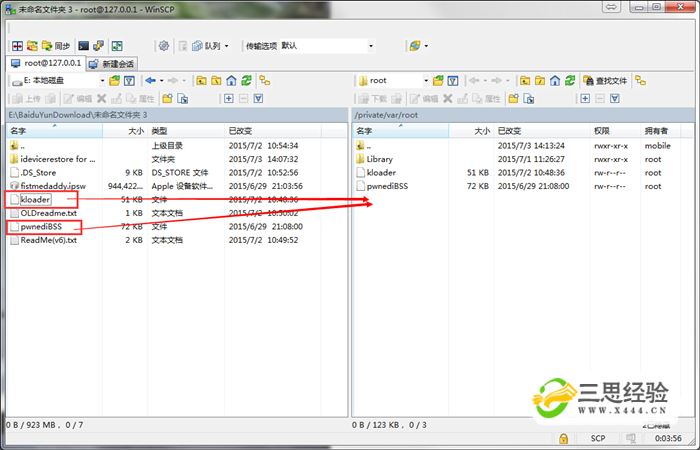Click the 同步 synchronize button
This screenshot has width=700, height=450.
tap(57, 46)
